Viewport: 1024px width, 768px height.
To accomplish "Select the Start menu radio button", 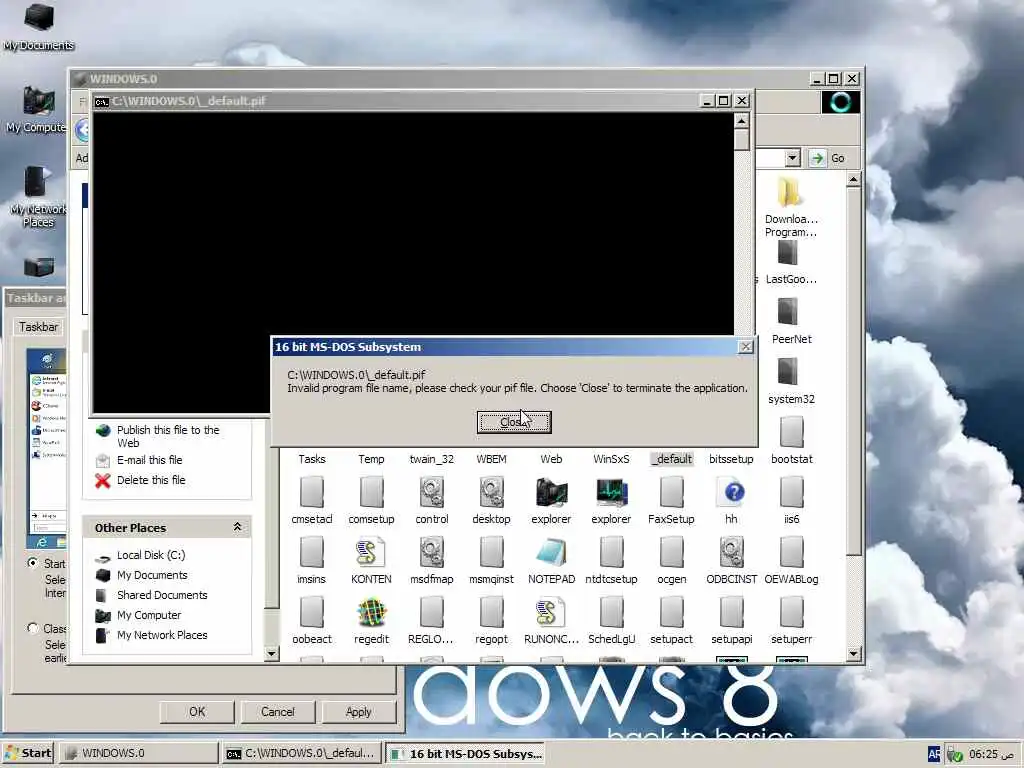I will click(x=33, y=562).
